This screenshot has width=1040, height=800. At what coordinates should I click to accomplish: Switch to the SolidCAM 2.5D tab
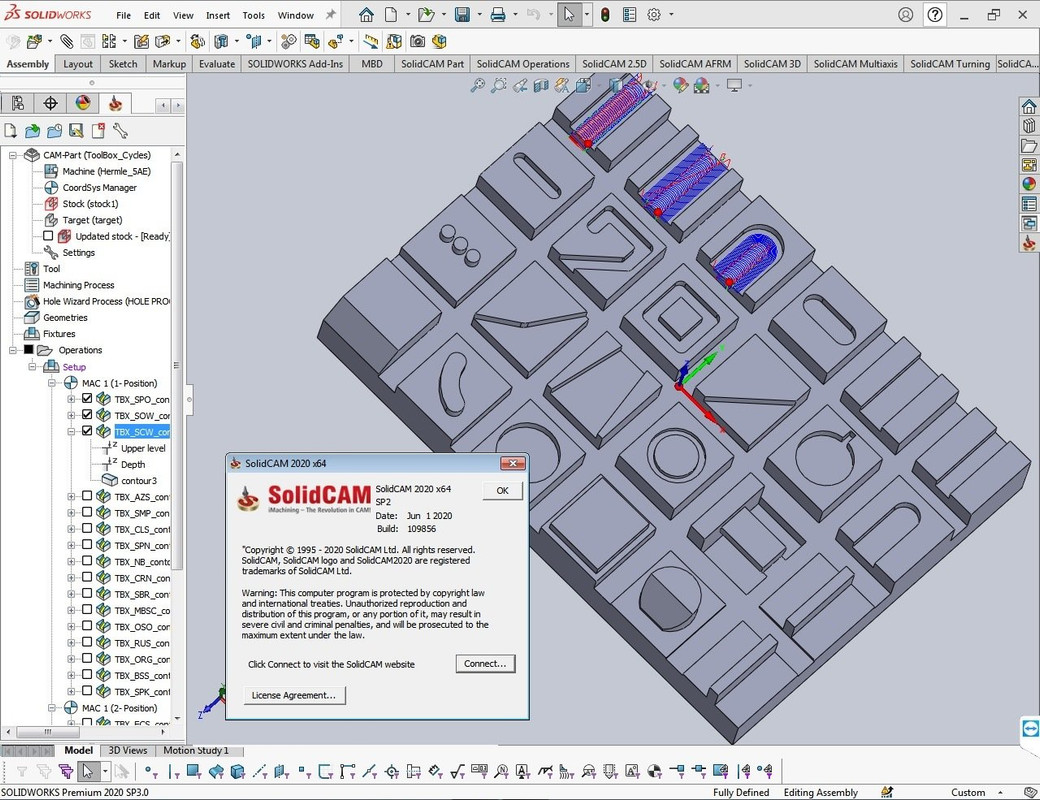614,64
